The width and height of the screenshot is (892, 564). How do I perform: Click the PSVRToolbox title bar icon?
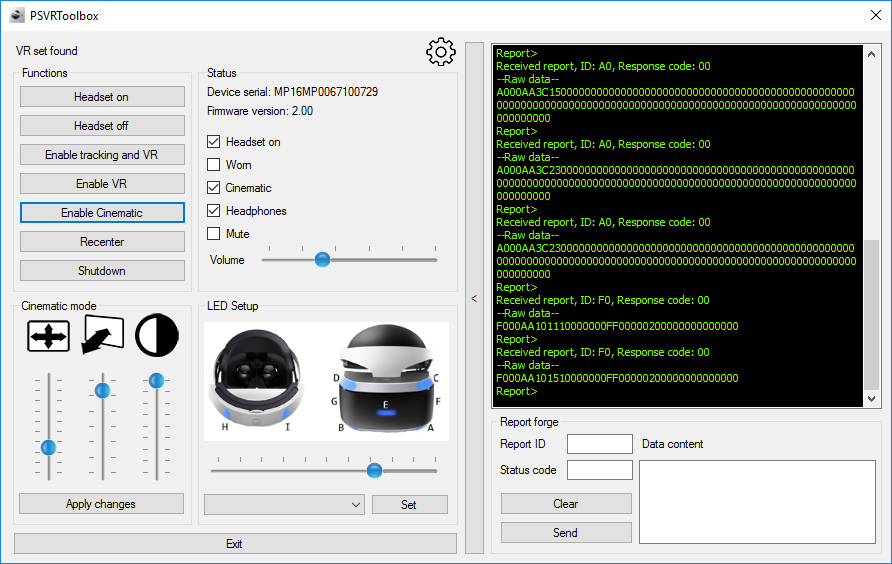[x=17, y=15]
